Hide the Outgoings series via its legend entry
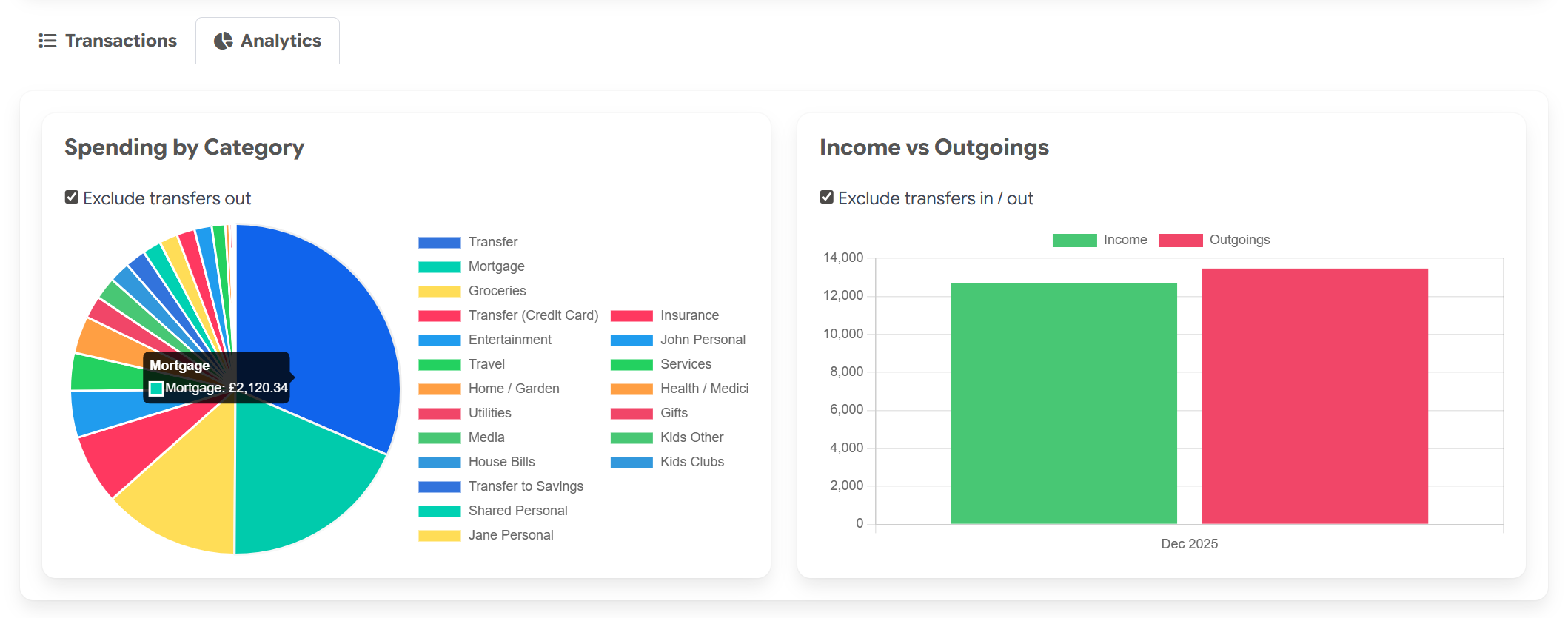The width and height of the screenshot is (1568, 618). [x=1239, y=239]
